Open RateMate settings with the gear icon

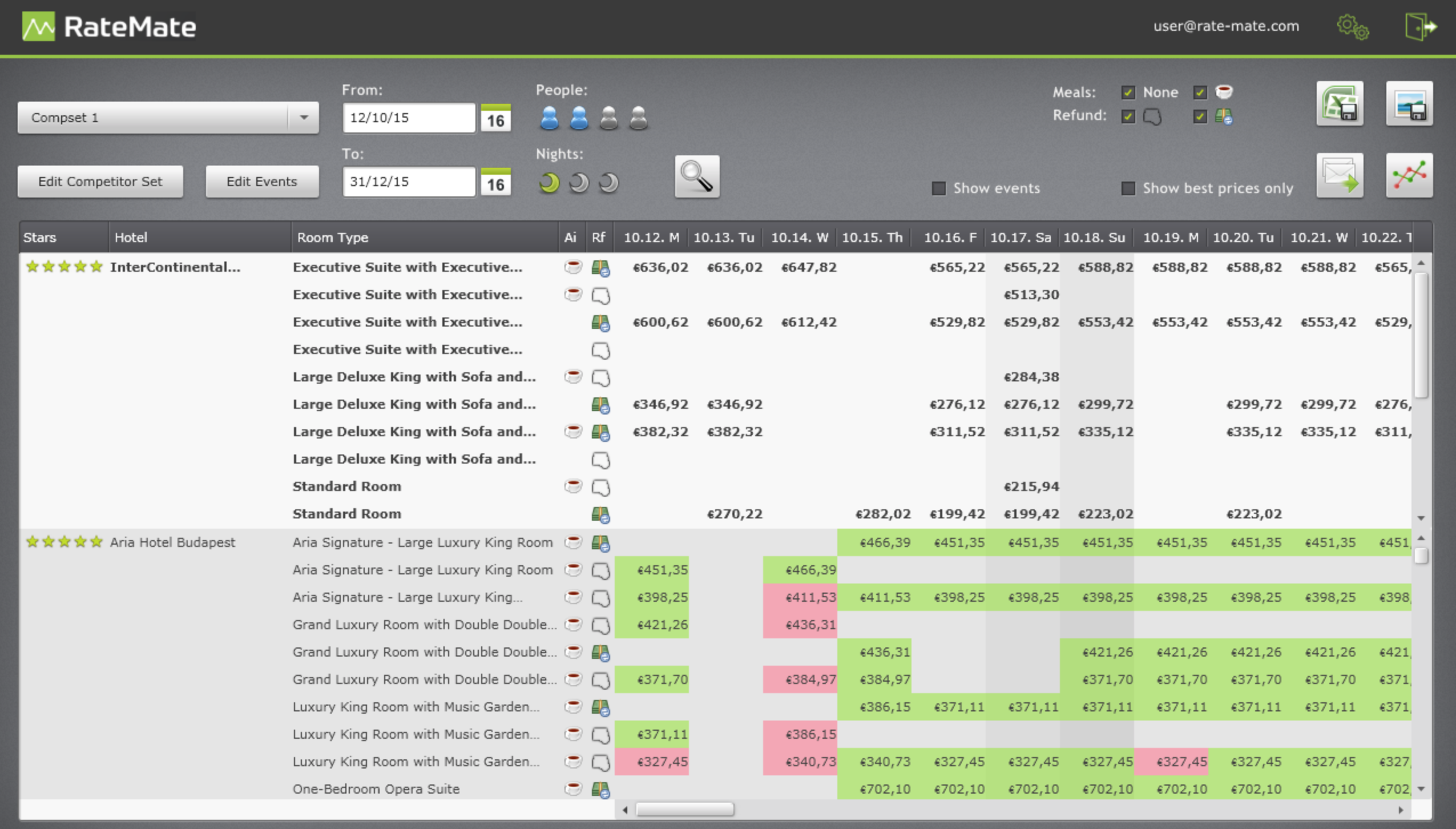point(1353,26)
